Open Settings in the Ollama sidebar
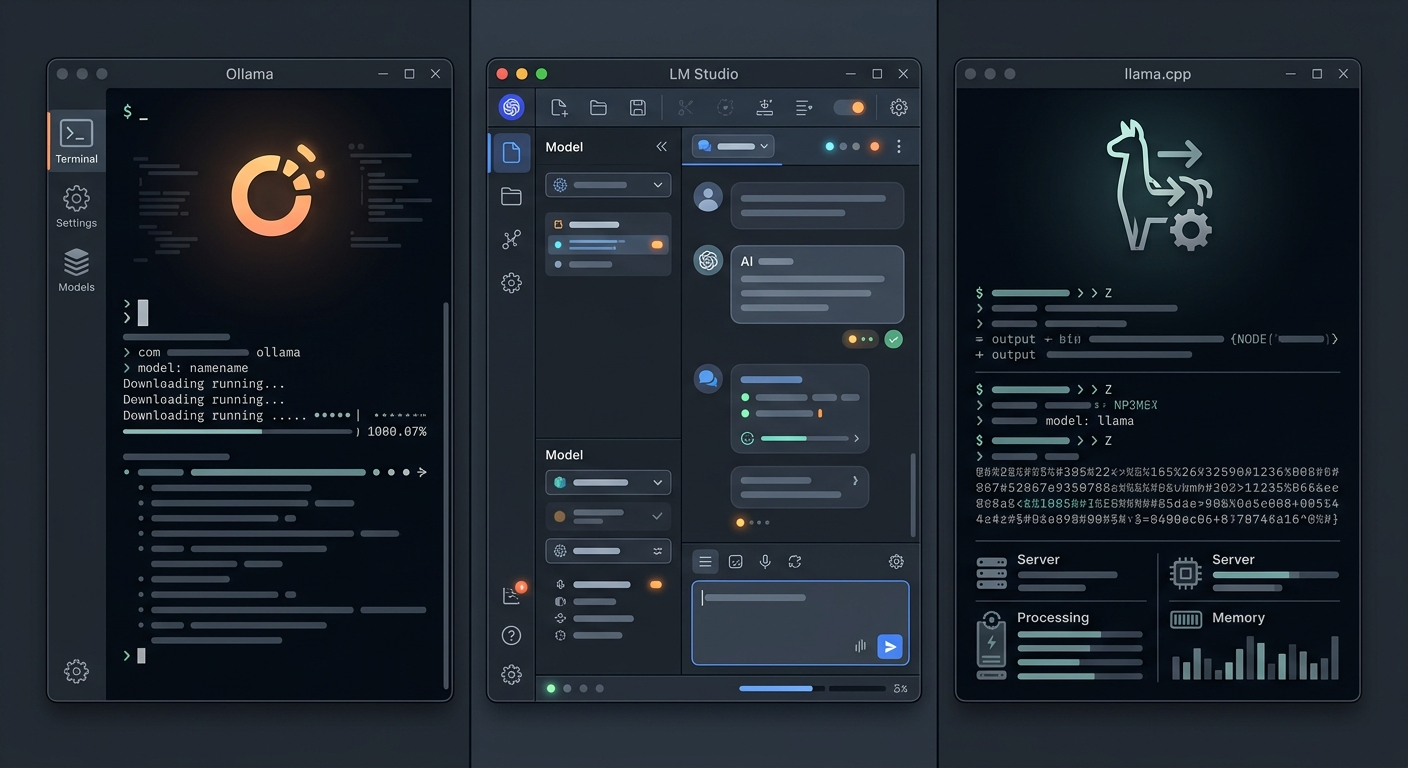 76,206
